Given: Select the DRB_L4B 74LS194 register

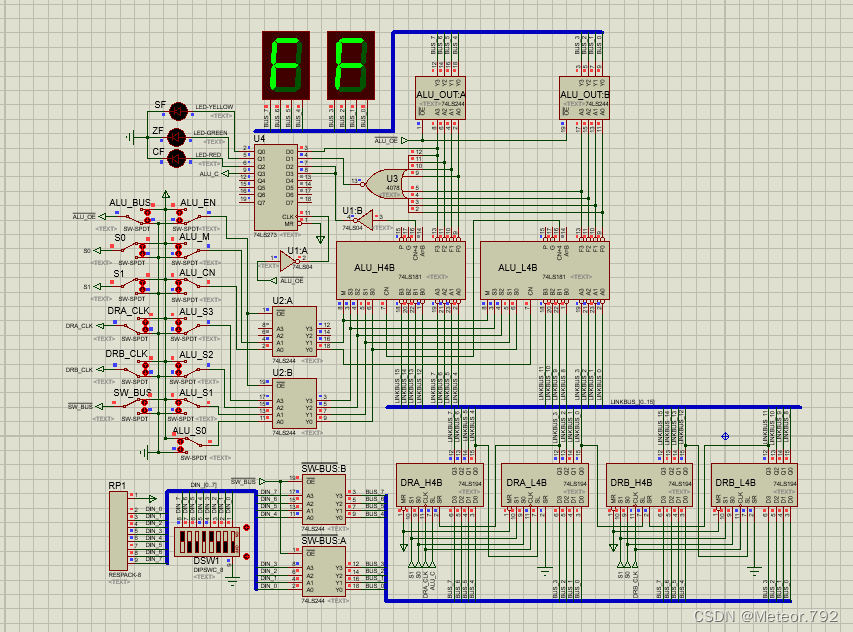Looking at the screenshot, I should [755, 485].
